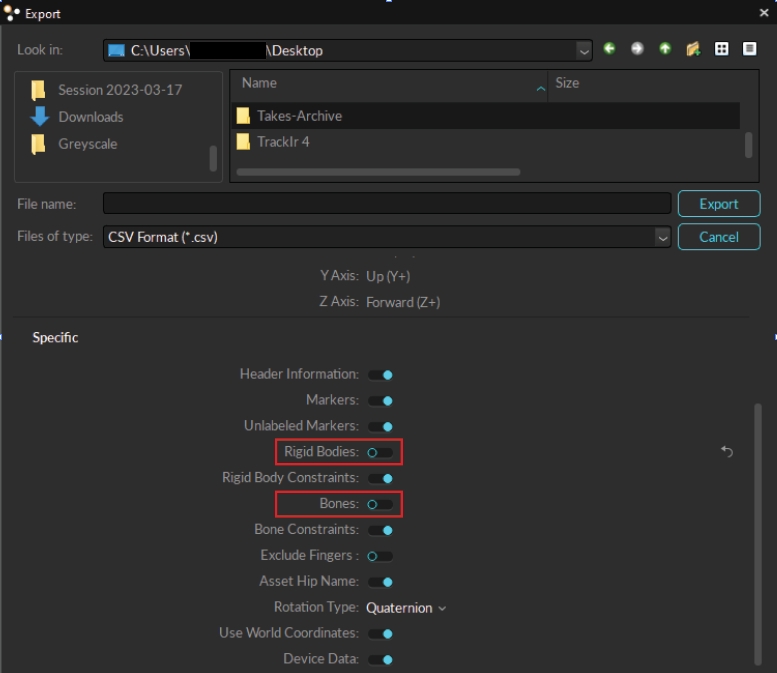Click the grey forward arrow icon
Viewport: 777px width, 673px height.
[637, 49]
